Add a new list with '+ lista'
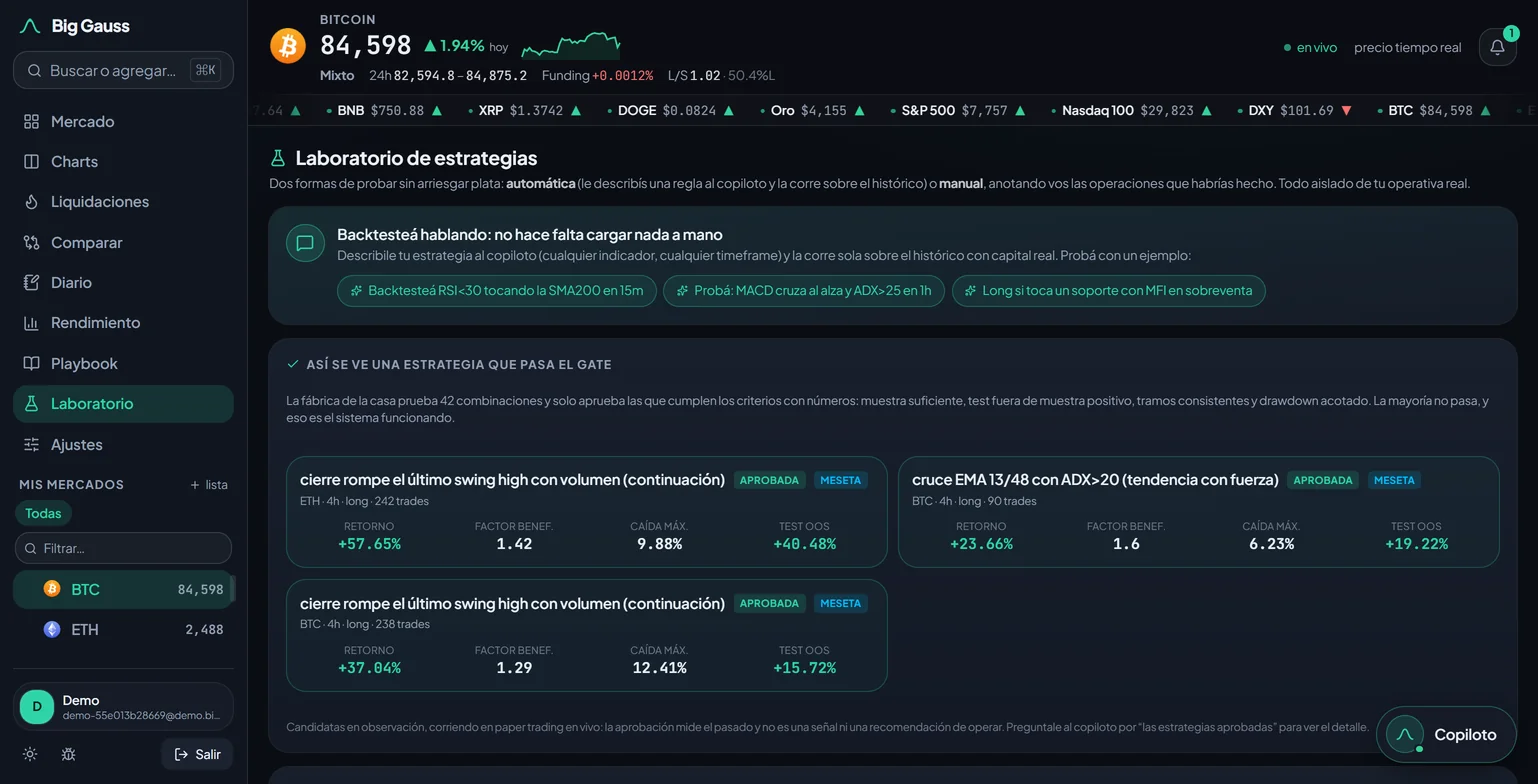 point(209,485)
